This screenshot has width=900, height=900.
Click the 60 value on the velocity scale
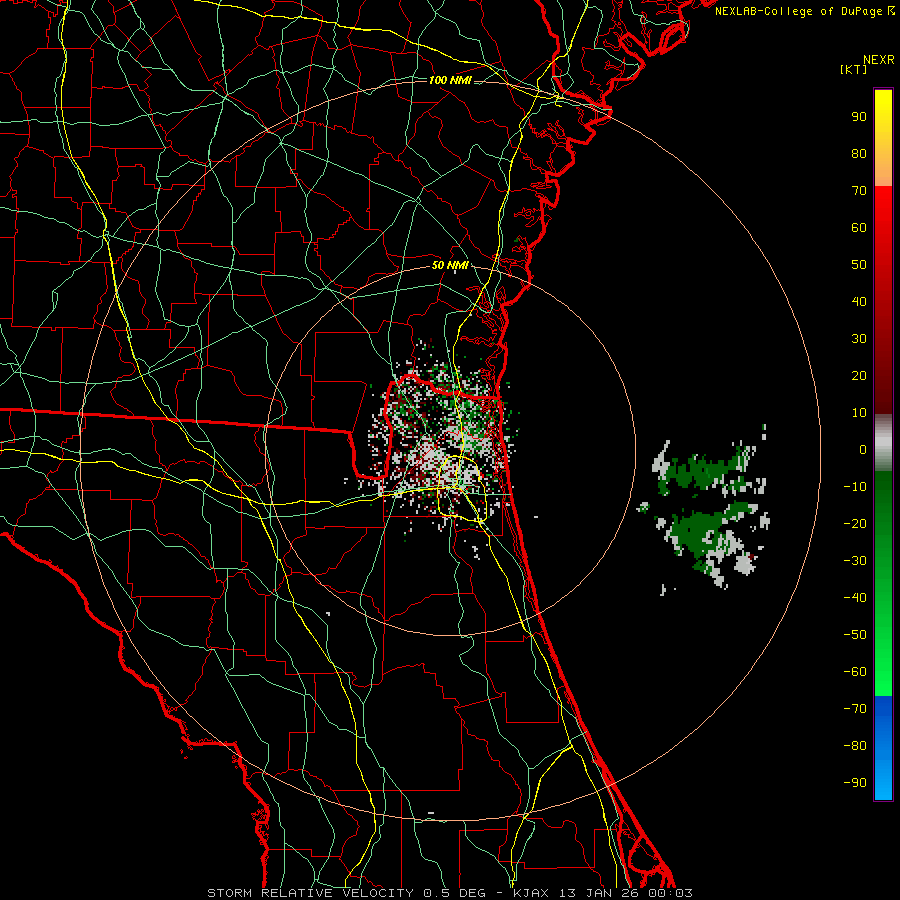click(x=859, y=227)
